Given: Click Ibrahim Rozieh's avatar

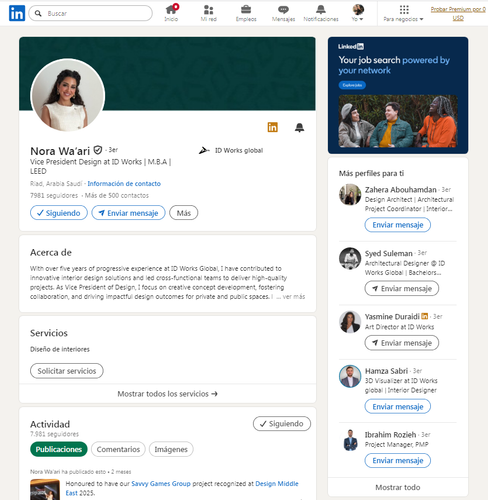Looking at the screenshot, I should pyautogui.click(x=350, y=440).
